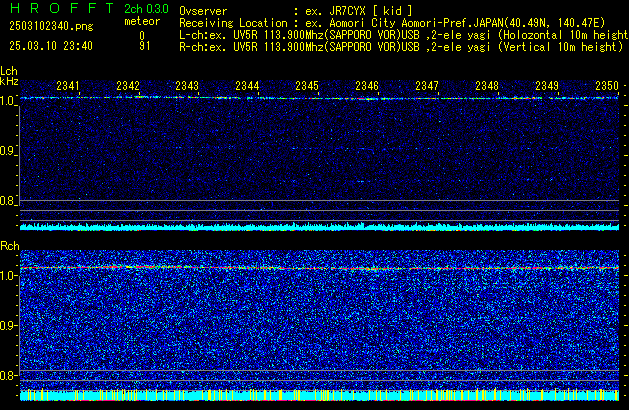Click the 0.8 frequency label on Lch
629x410 pixels.
[x=8, y=201]
